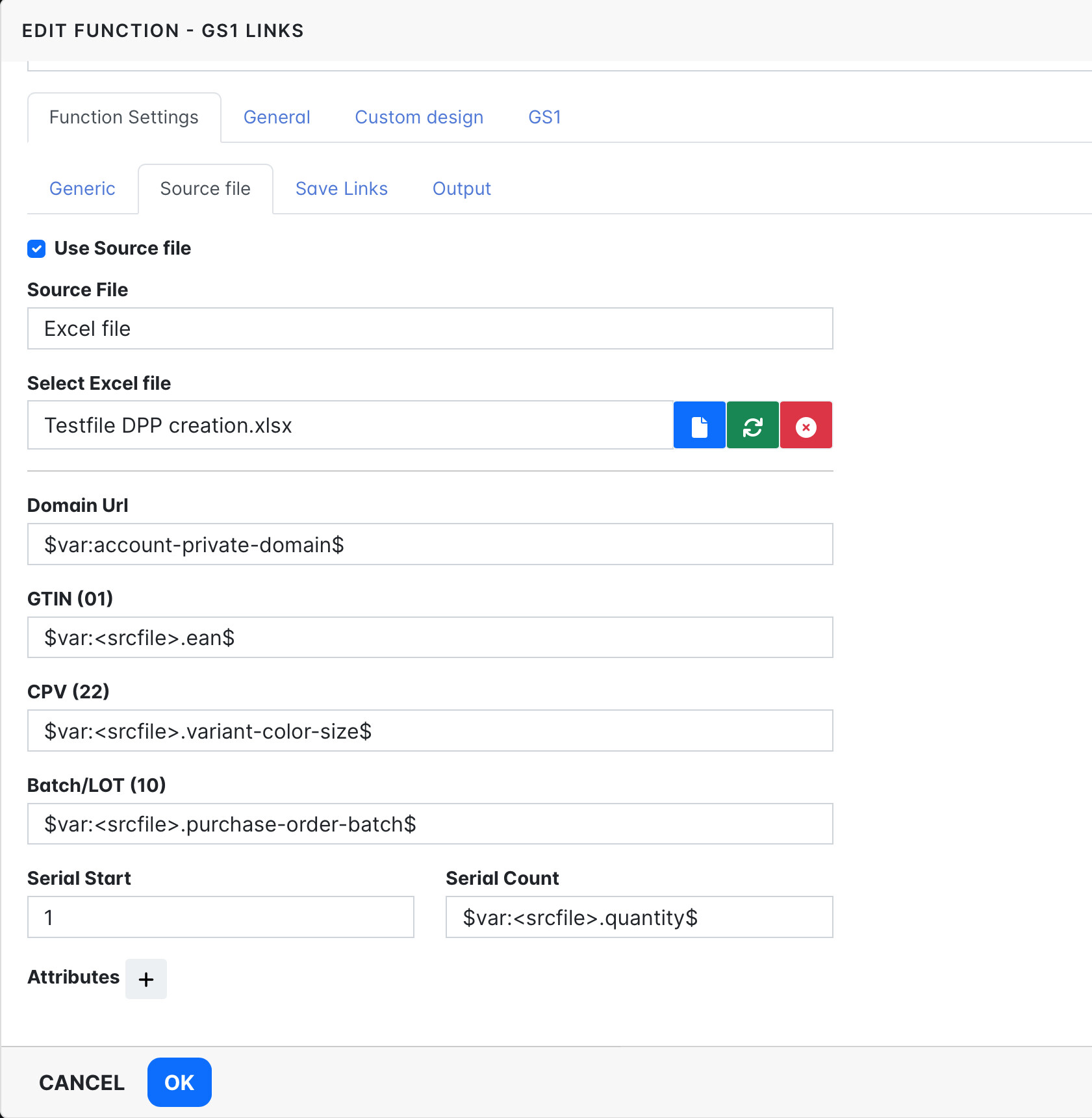Click the blue file browse icon

click(699, 426)
